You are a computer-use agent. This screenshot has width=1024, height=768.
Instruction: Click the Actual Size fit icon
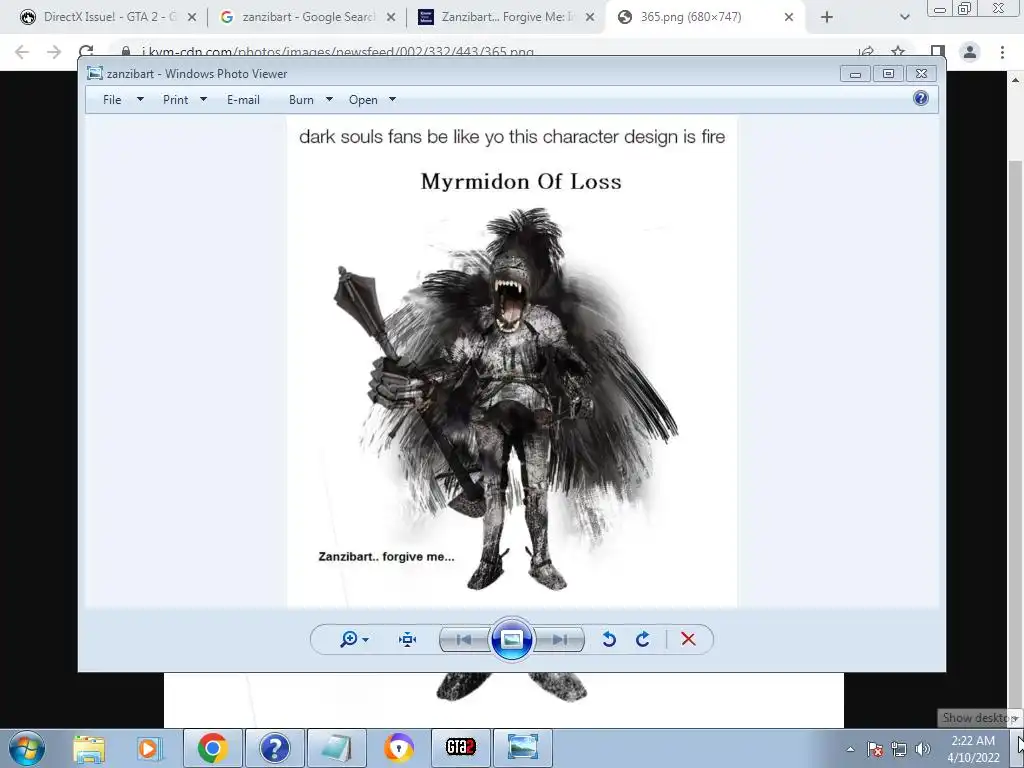408,639
